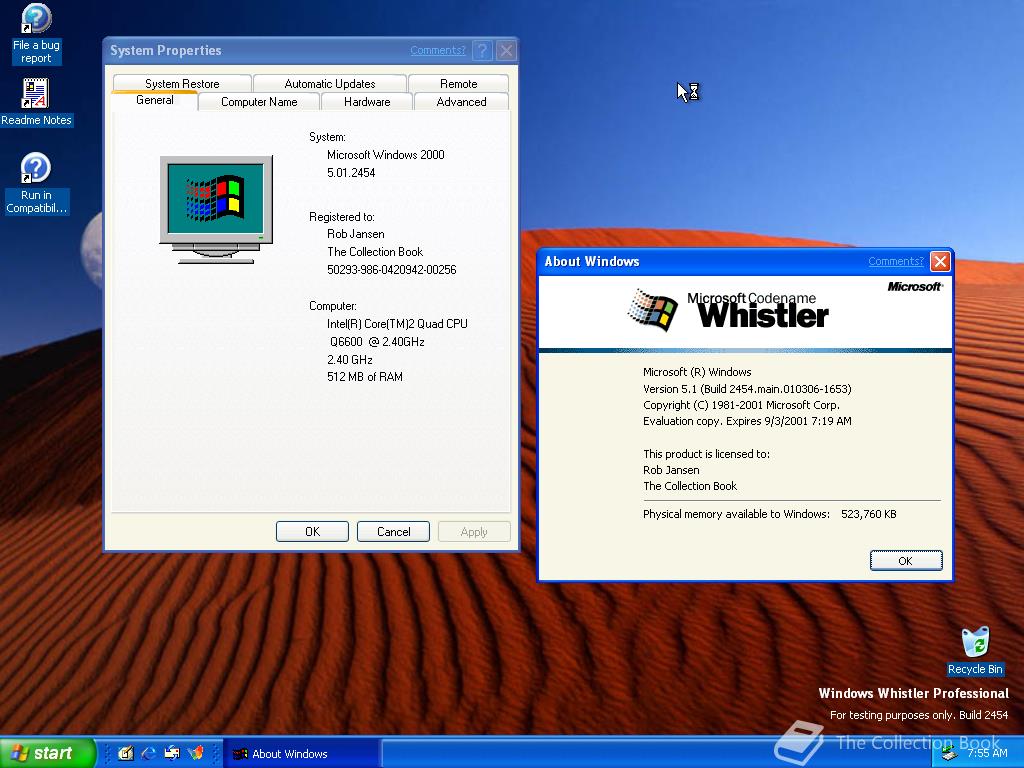Click the Whistler flag logo in About Windows

651,310
